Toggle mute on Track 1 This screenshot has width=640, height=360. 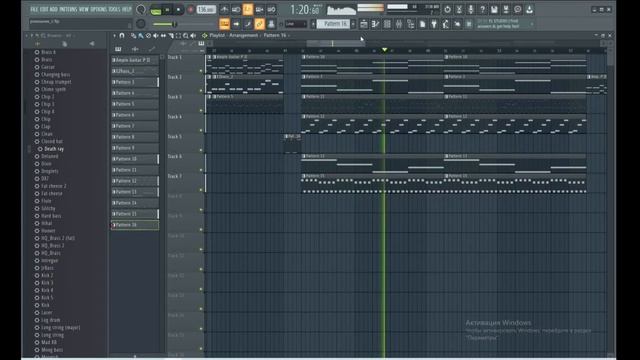201,71
